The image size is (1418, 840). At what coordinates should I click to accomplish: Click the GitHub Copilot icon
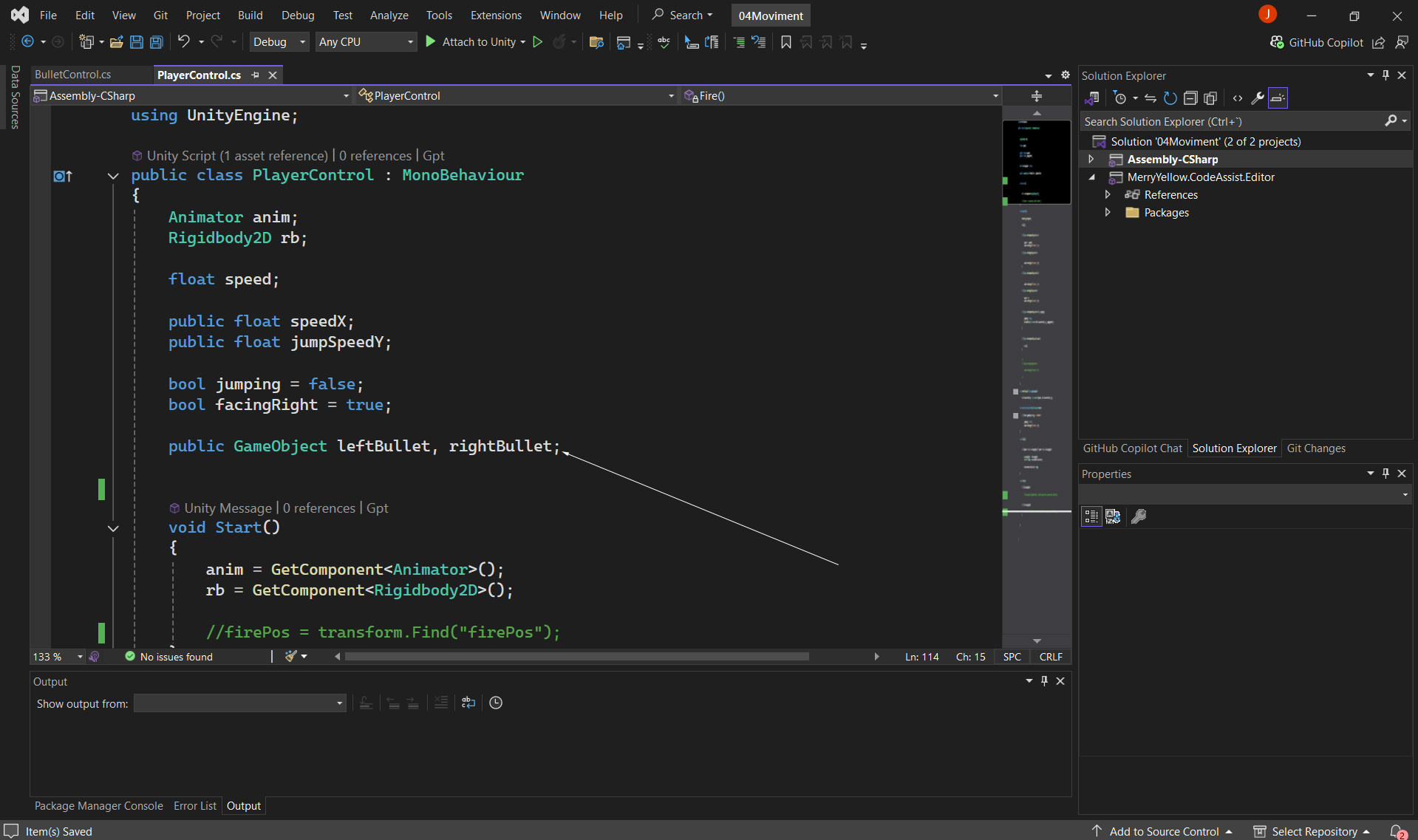(x=1277, y=42)
